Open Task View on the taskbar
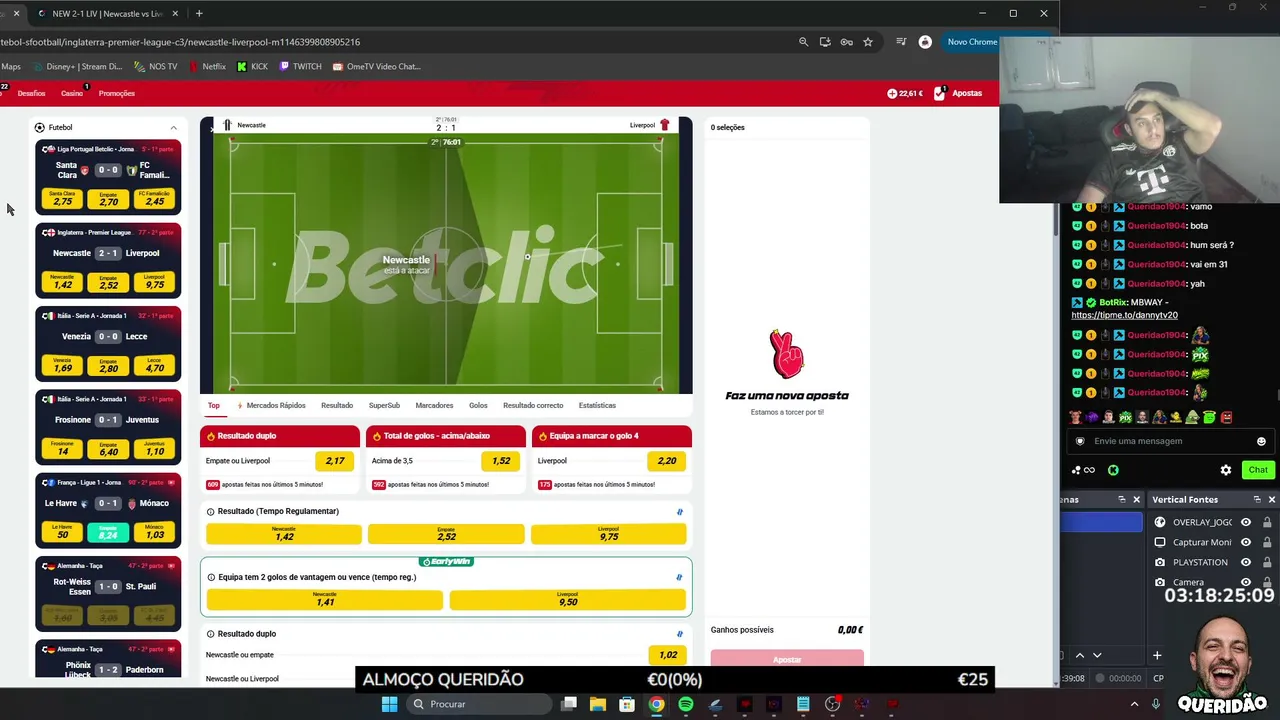The width and height of the screenshot is (1280, 720). click(568, 704)
